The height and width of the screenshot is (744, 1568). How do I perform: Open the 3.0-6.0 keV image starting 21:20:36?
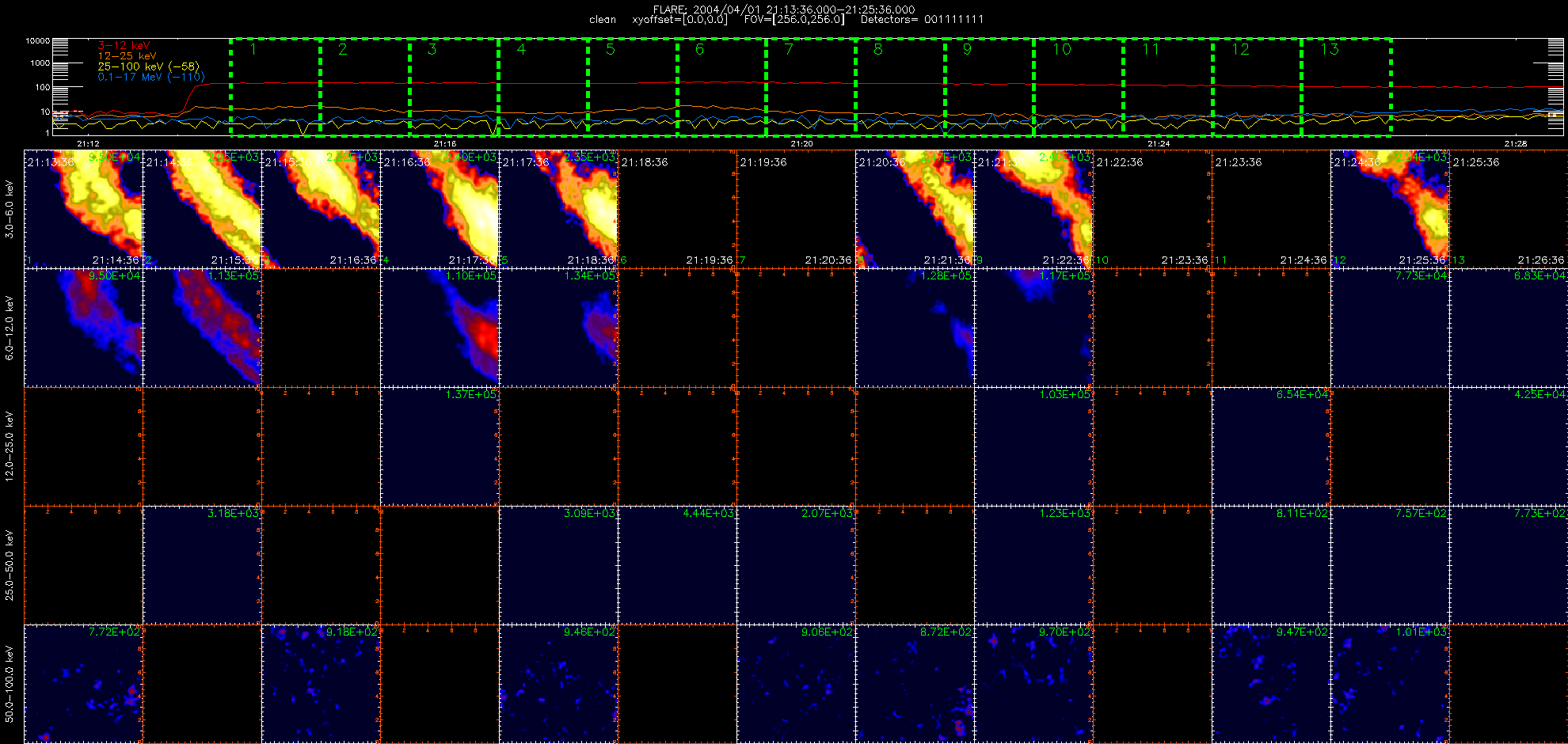coord(915,209)
